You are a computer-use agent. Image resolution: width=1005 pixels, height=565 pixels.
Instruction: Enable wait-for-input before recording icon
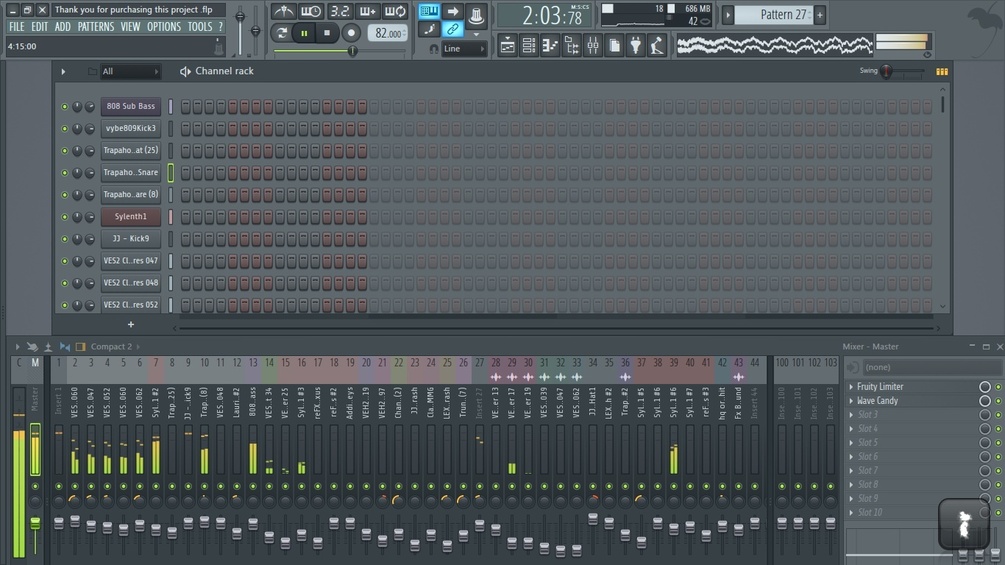click(311, 12)
